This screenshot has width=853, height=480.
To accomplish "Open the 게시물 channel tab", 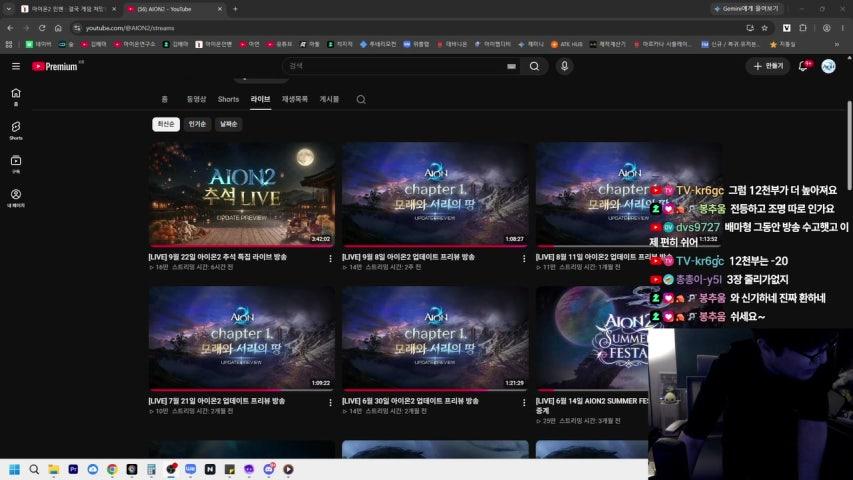I will click(x=329, y=99).
